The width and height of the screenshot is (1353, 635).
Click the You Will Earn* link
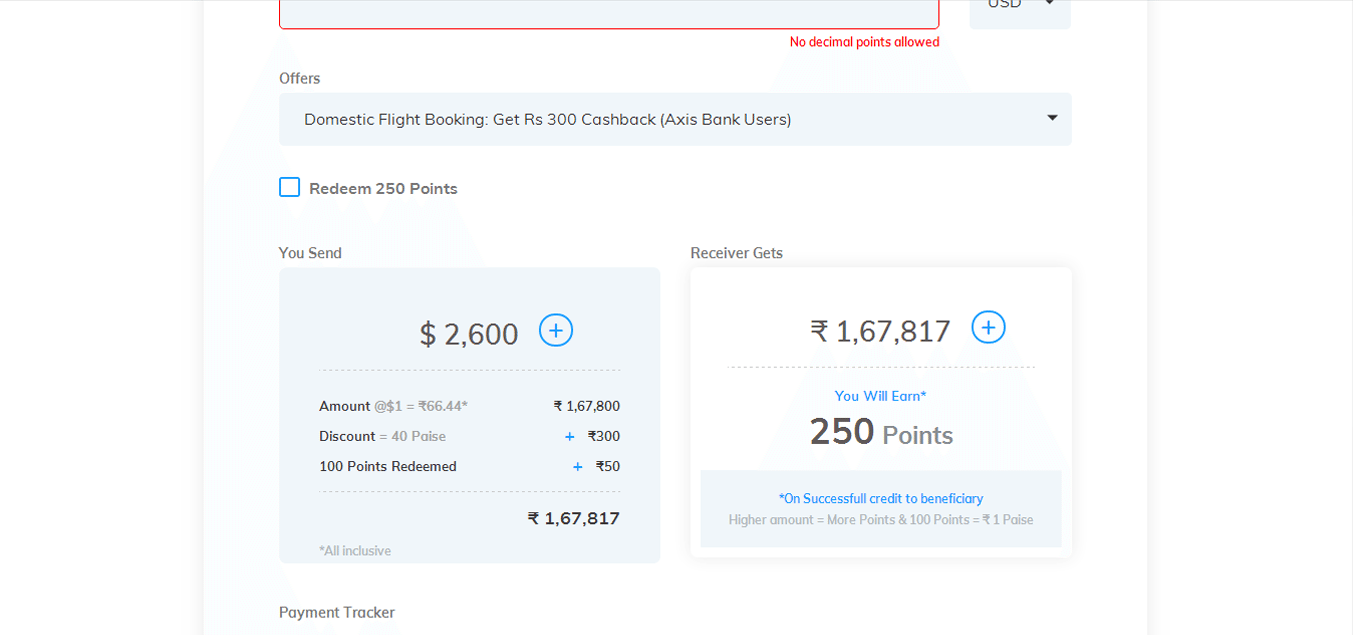(x=881, y=396)
